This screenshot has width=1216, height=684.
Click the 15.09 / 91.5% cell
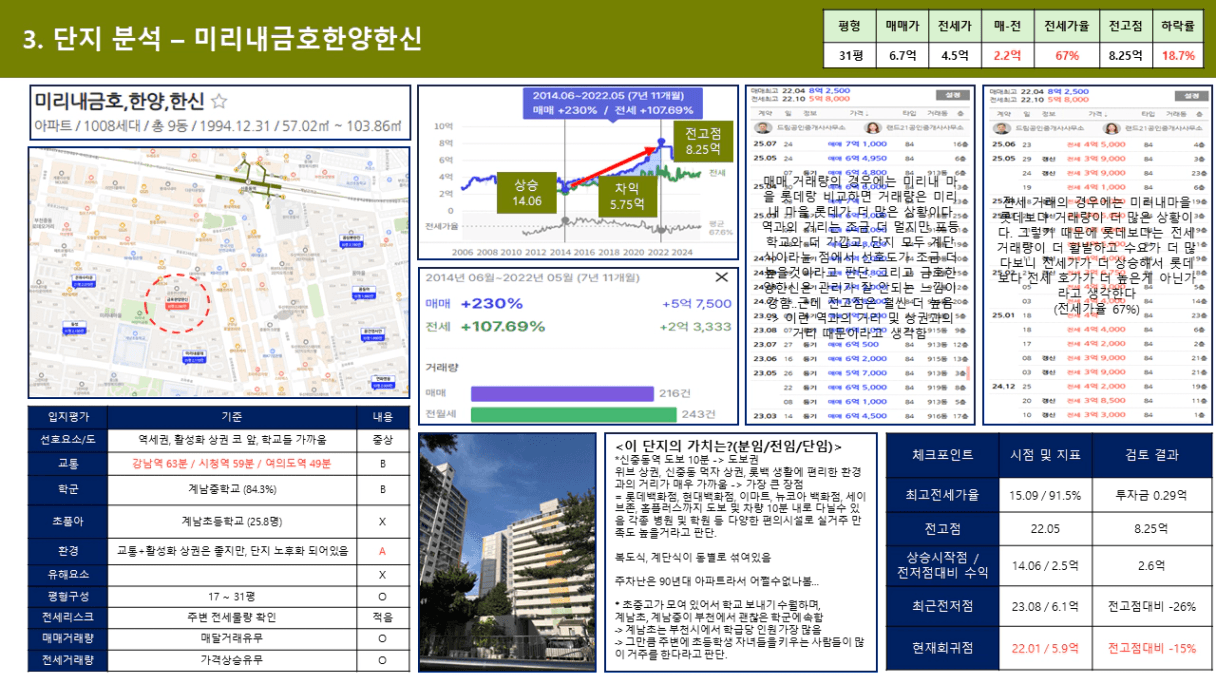point(1044,494)
